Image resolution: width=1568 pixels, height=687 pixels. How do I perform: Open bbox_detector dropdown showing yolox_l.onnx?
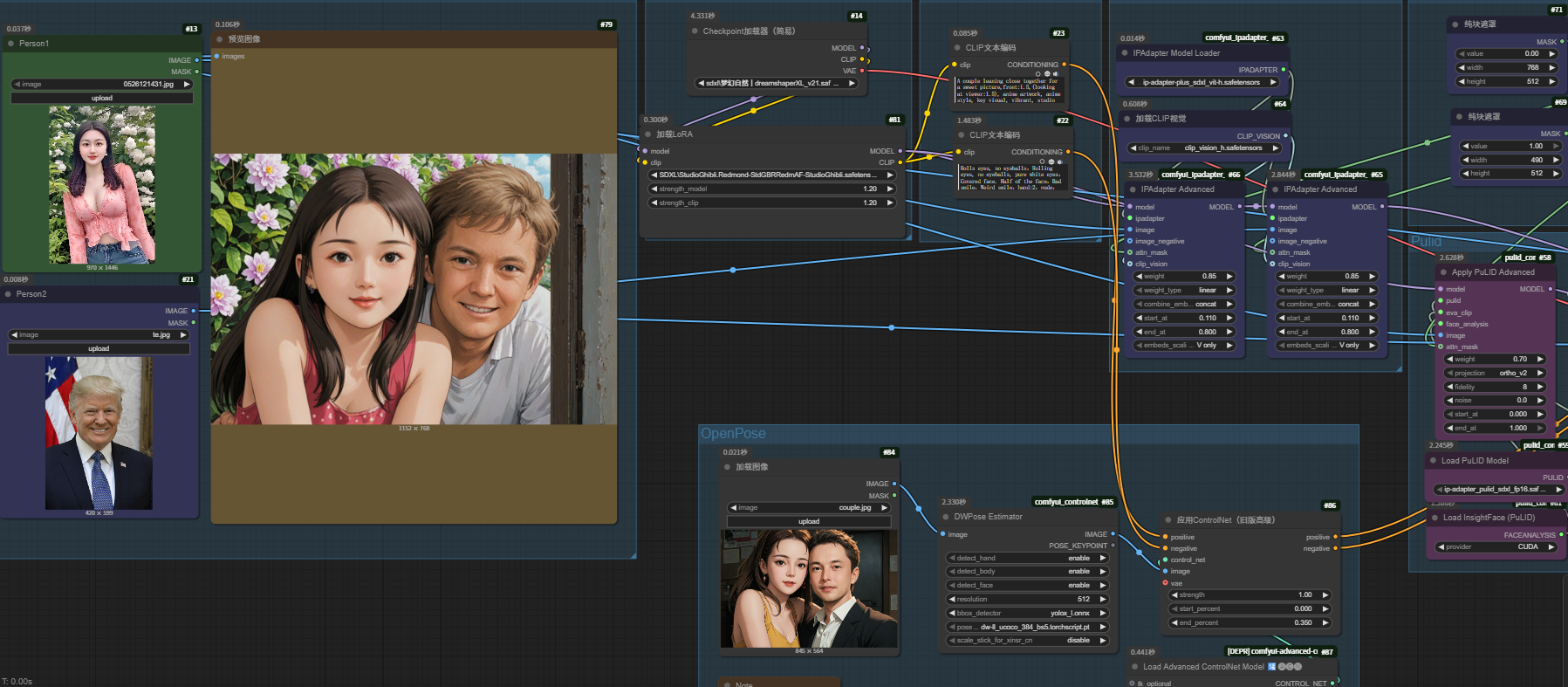(x=1027, y=613)
